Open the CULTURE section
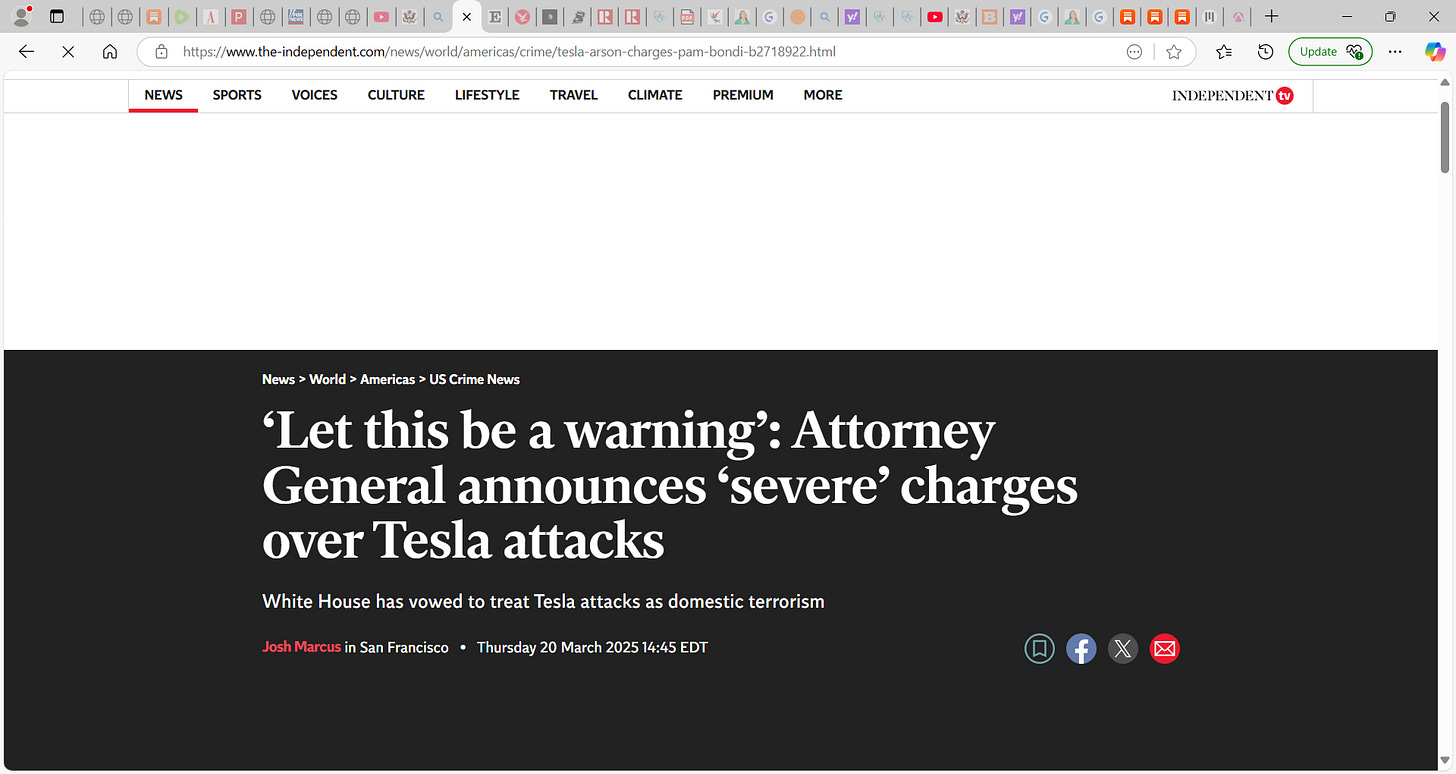This screenshot has height=774, width=1456. (396, 95)
